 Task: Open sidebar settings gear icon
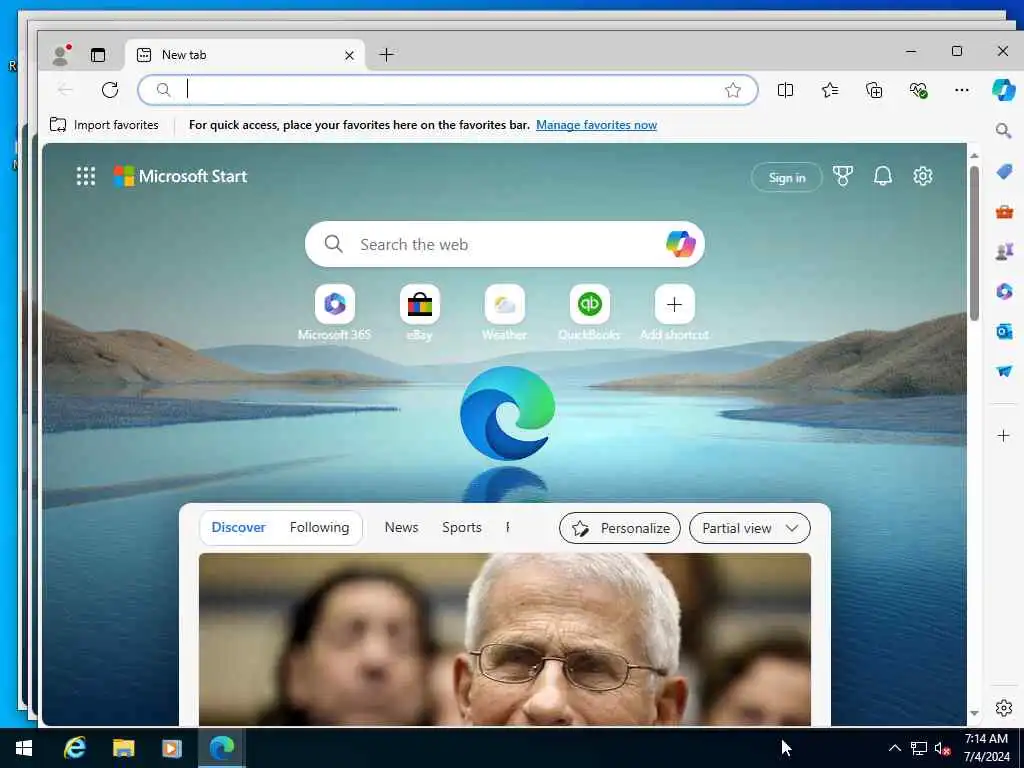(1004, 708)
